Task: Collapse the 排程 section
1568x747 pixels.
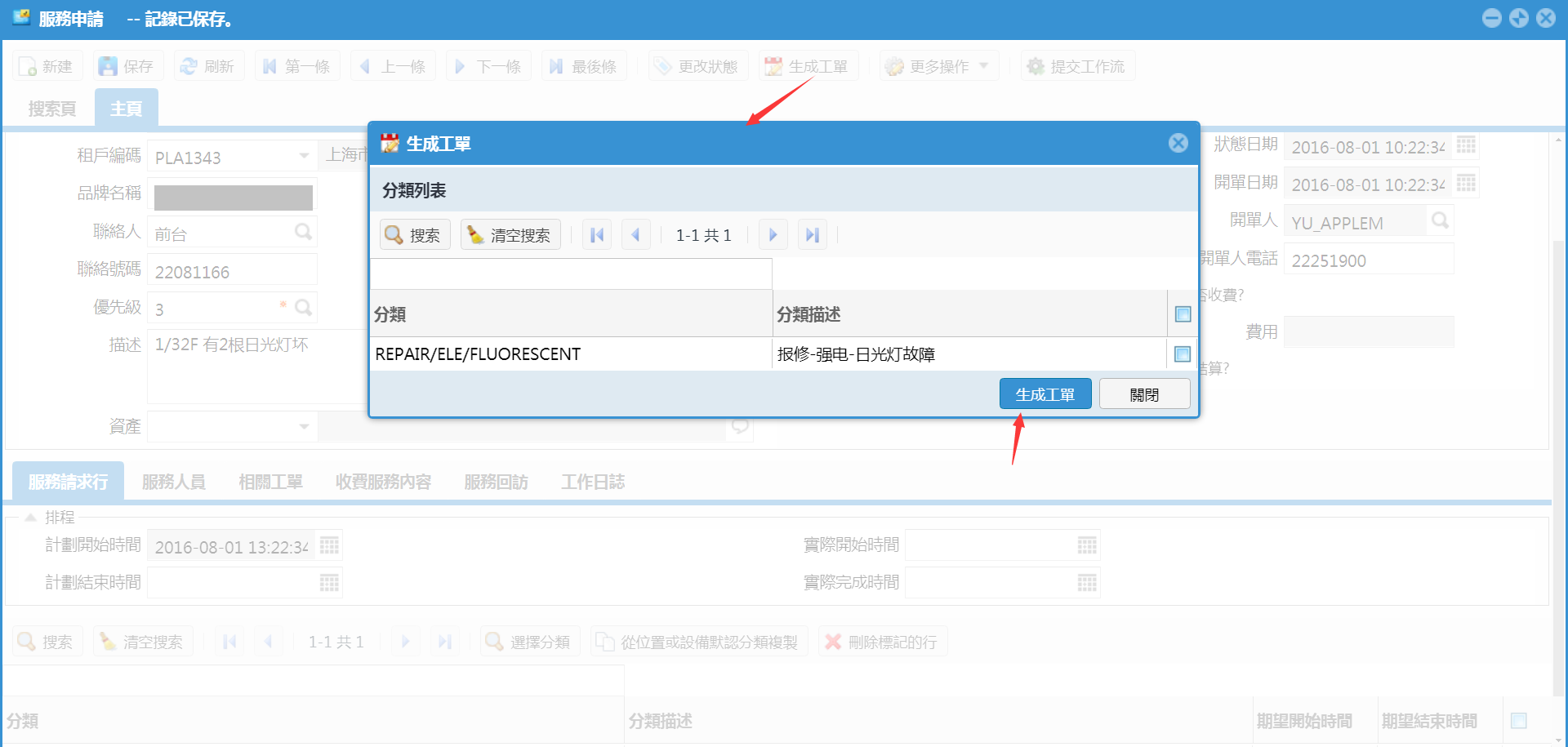Action: (30, 517)
